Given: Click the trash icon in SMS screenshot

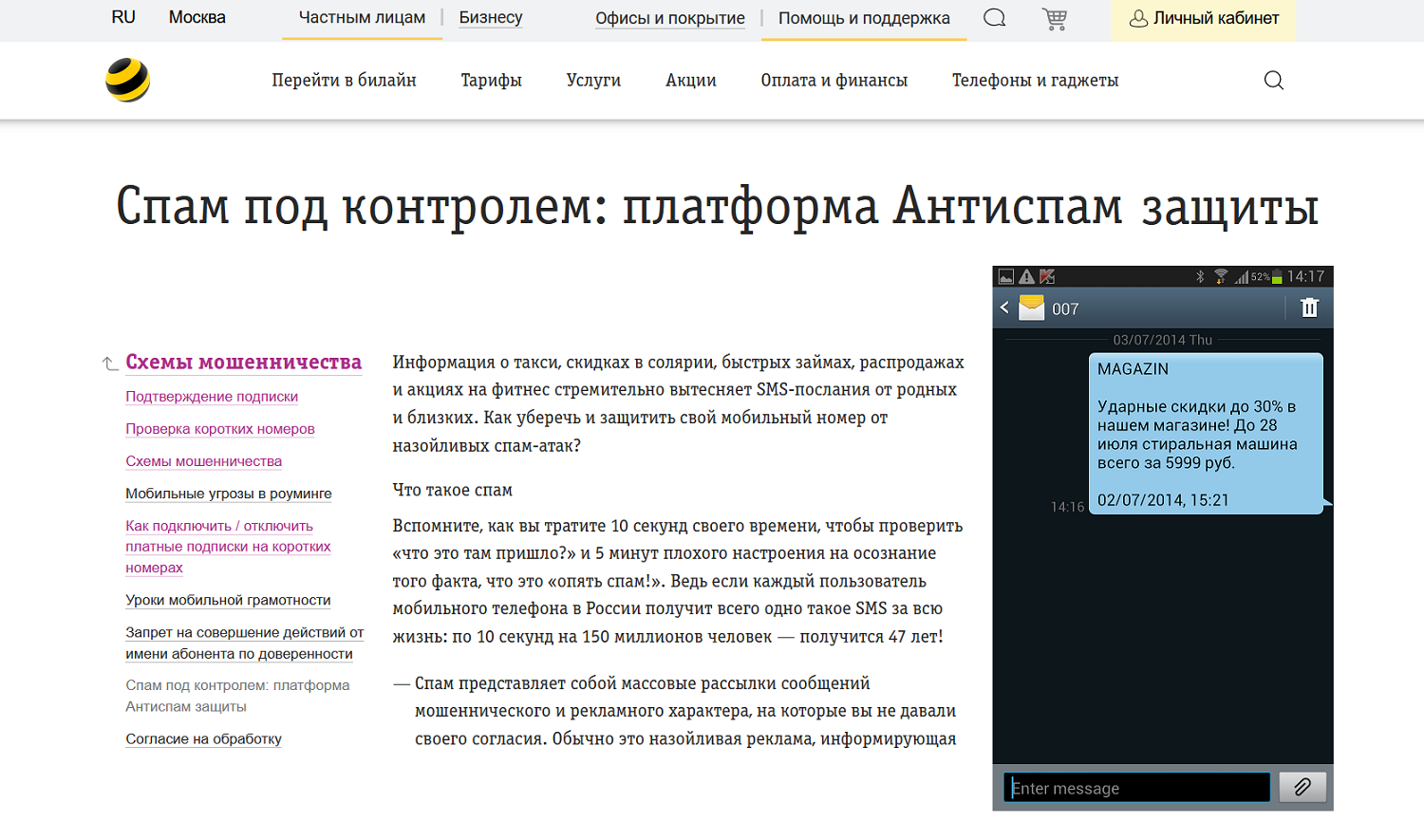Looking at the screenshot, I should 1309,308.
